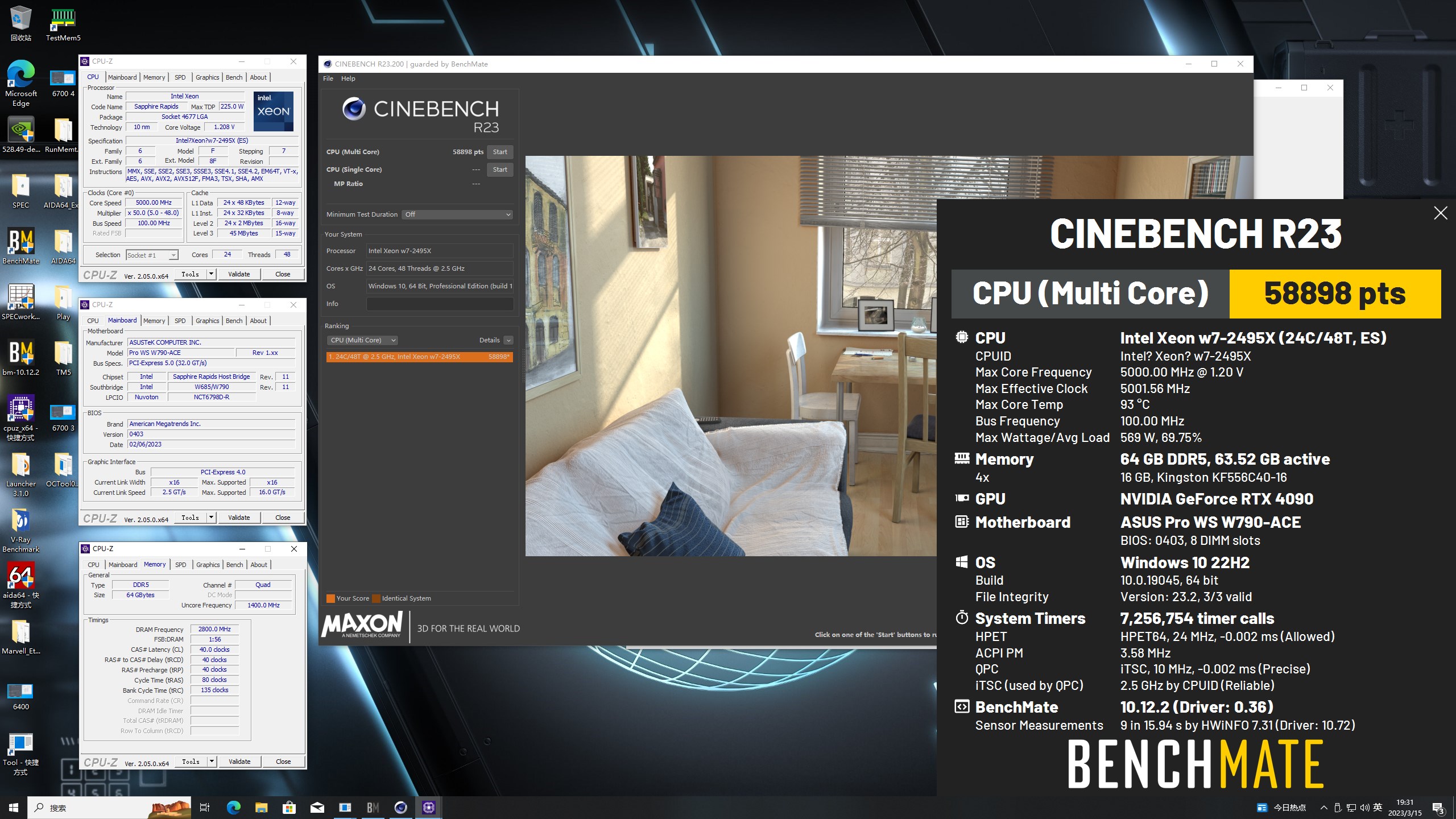Viewport: 1456px width, 819px height.
Task: Switch to SPD tab in Mainboard CPU-Z window
Action: coord(180,321)
